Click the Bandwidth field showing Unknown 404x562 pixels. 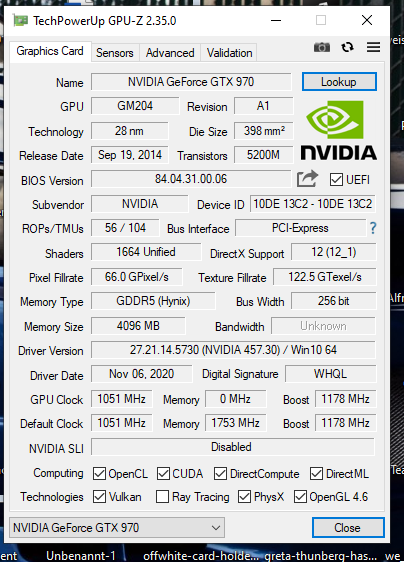[x=323, y=326]
